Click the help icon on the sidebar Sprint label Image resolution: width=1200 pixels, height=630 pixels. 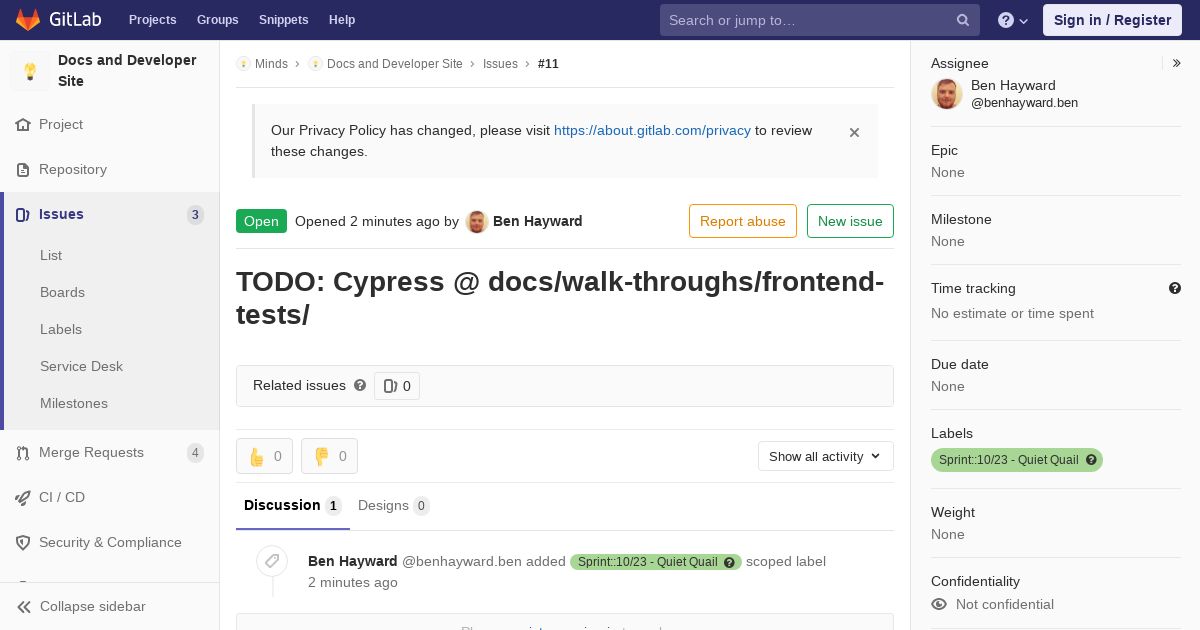(1091, 460)
